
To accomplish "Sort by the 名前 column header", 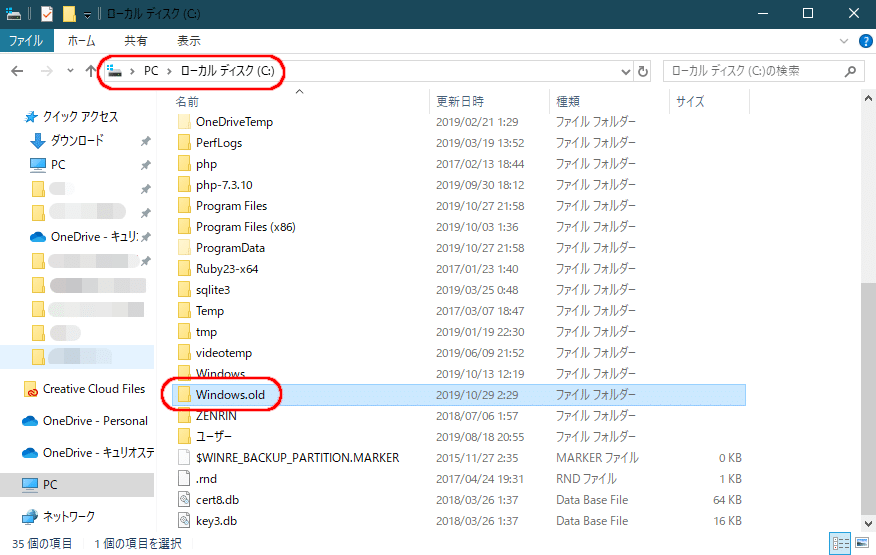I will click(187, 101).
